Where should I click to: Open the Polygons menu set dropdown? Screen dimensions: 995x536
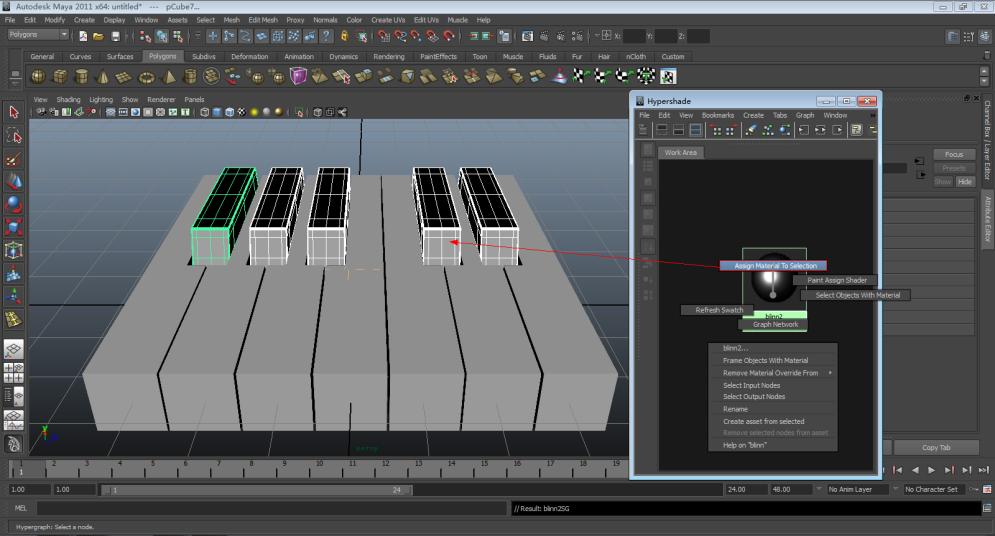[38, 35]
